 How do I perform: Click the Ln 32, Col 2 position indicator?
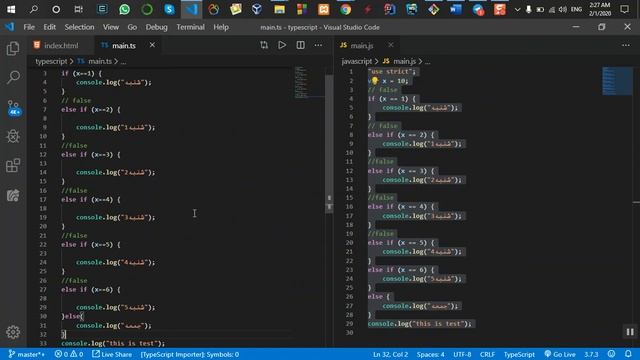coord(390,354)
